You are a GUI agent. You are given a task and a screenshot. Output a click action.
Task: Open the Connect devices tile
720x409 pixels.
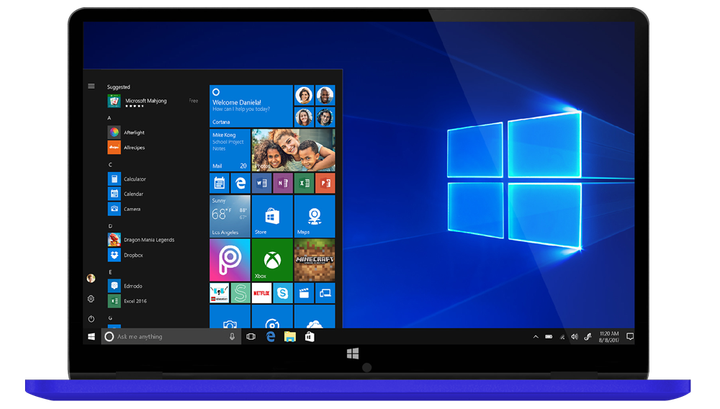(x=325, y=293)
